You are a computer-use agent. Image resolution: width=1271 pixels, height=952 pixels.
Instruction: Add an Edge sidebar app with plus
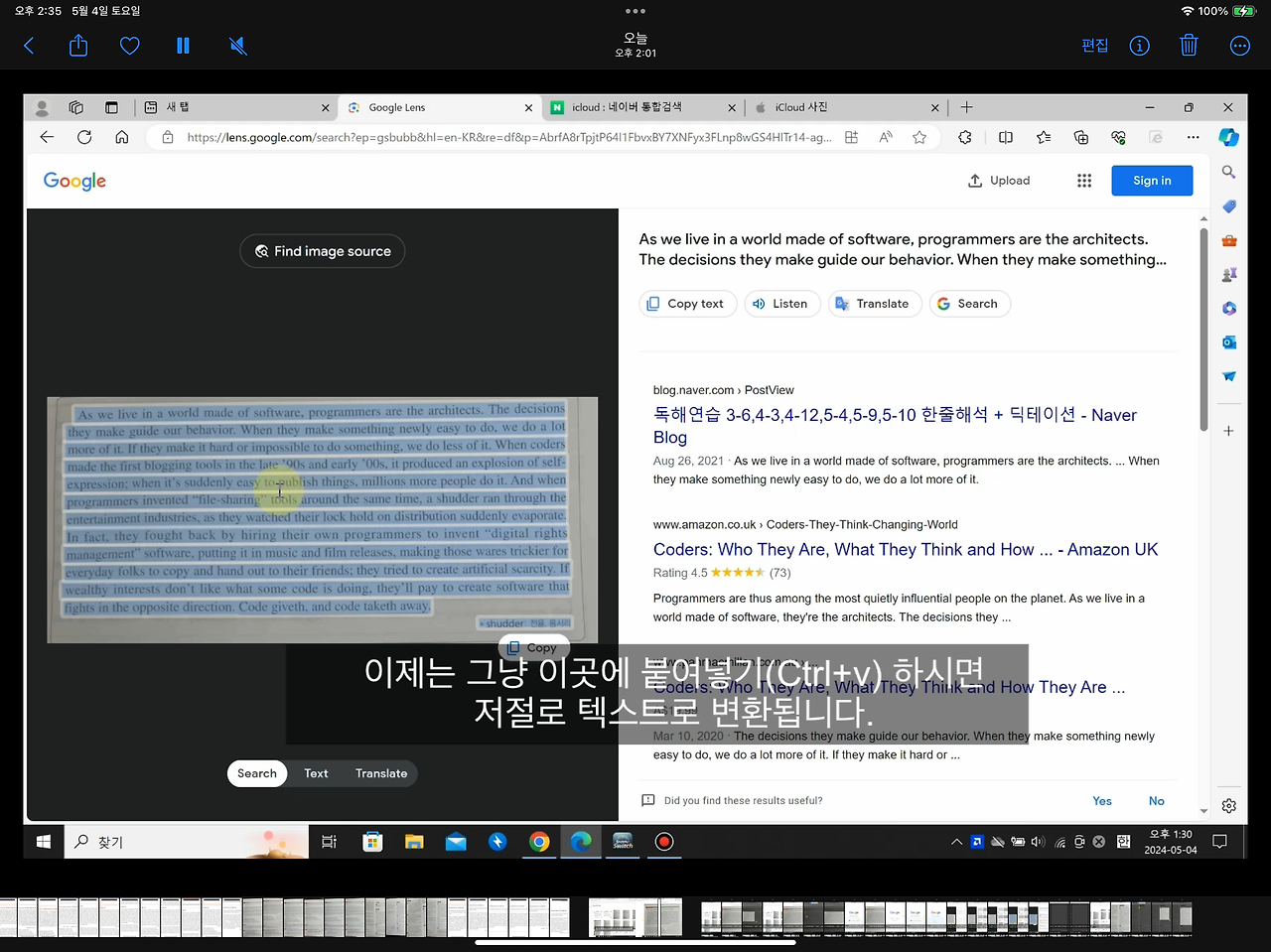tap(1228, 431)
